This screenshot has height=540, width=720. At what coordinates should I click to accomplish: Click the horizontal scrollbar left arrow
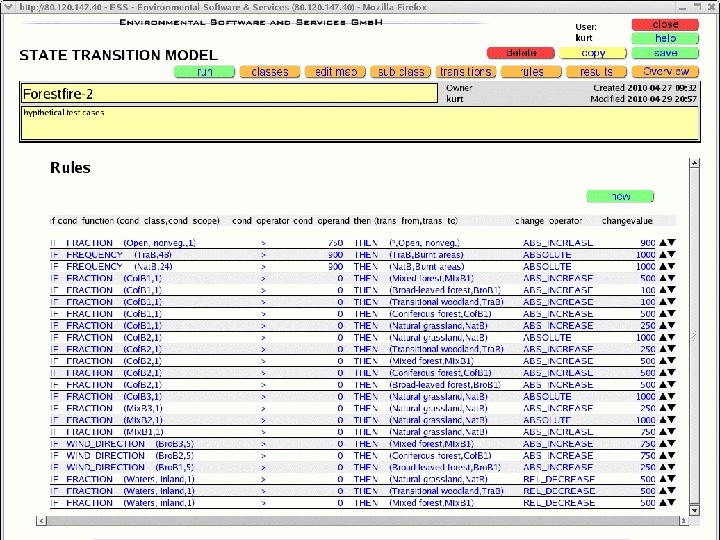(41, 521)
